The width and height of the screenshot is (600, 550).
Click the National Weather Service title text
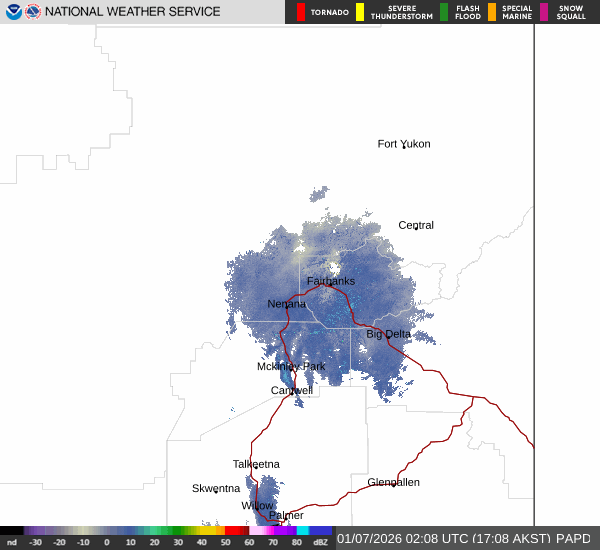click(134, 12)
